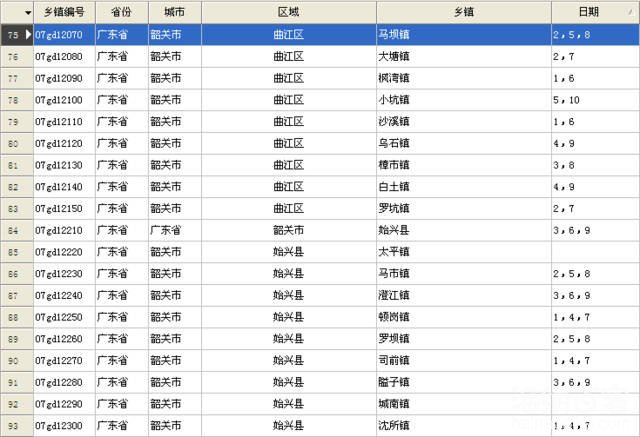Click the 乡镇 column header

464,12
